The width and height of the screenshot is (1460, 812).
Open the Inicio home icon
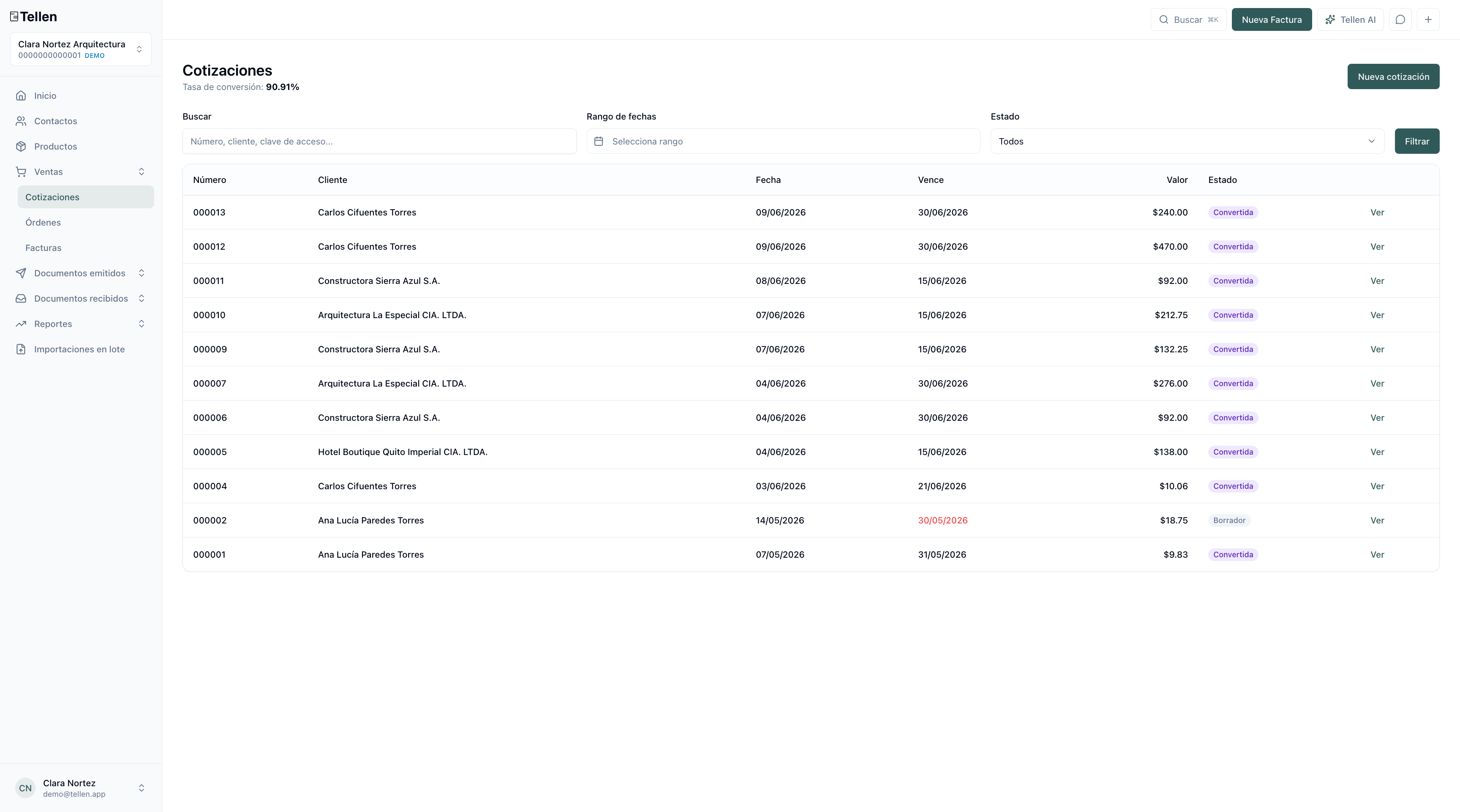point(21,96)
